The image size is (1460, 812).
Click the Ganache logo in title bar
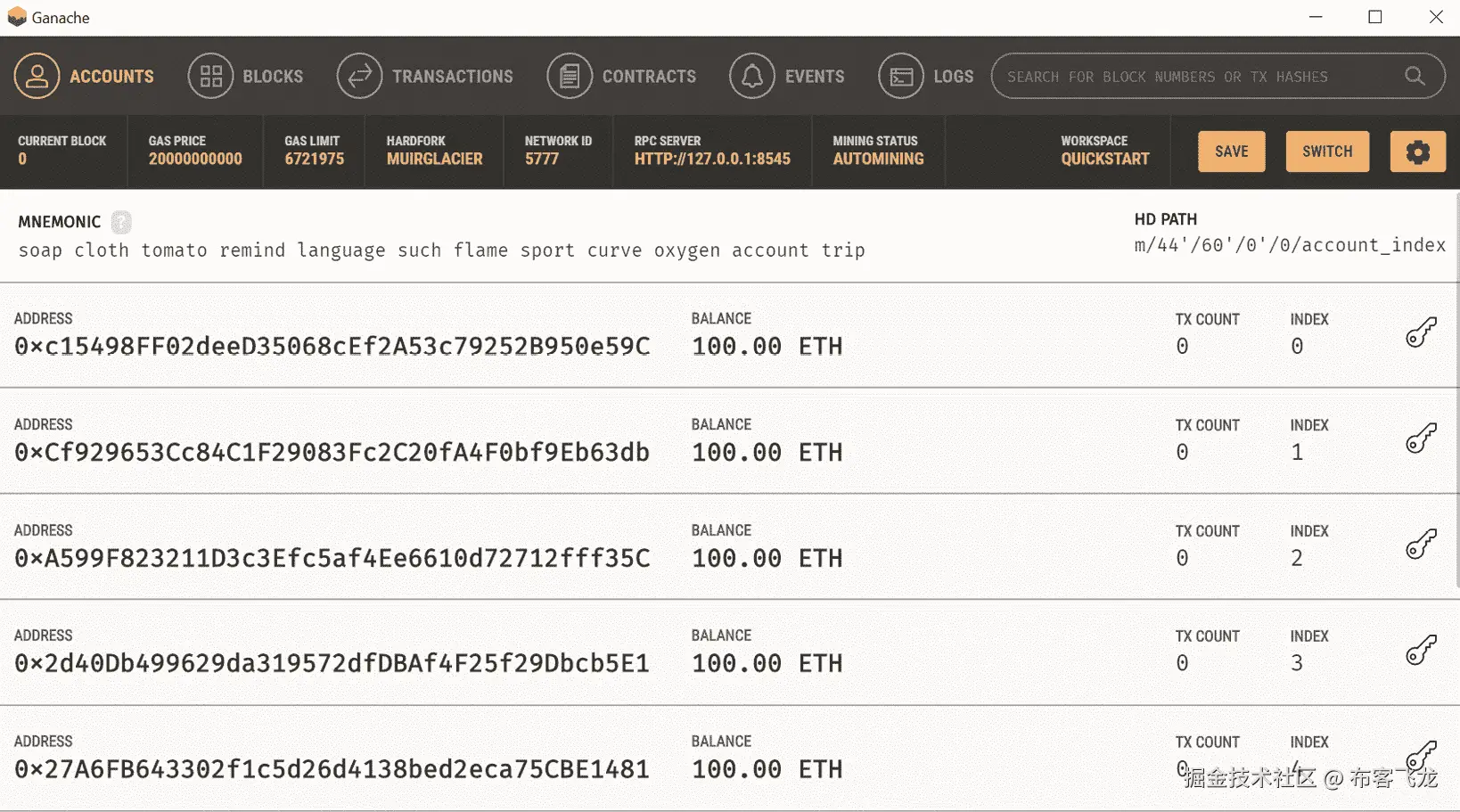coord(17,18)
